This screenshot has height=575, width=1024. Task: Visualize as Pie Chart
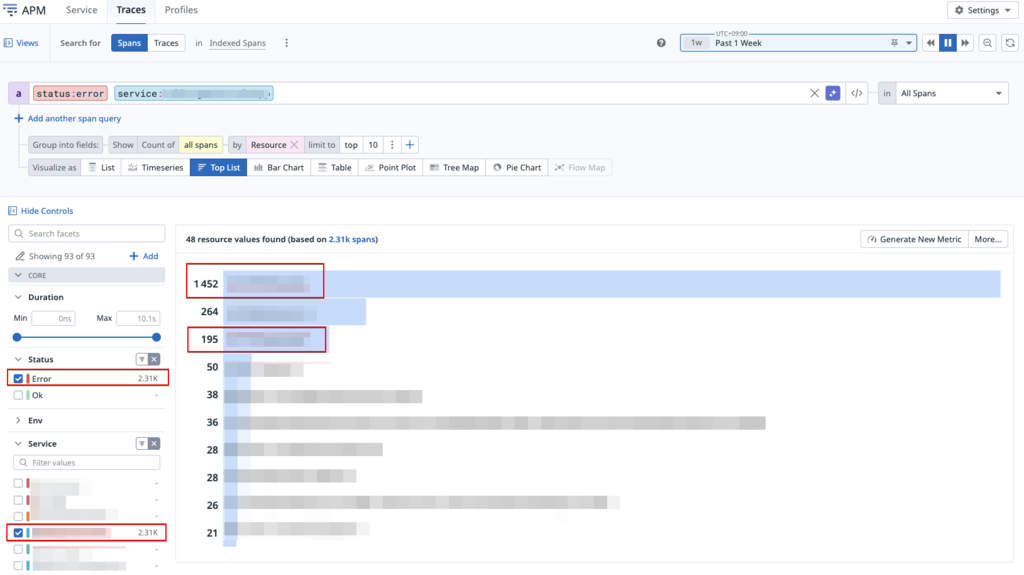(517, 168)
